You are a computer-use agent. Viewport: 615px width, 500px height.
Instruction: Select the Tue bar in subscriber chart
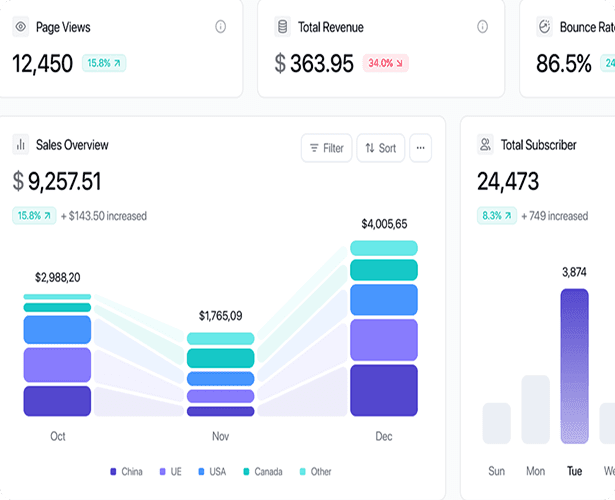tap(574, 366)
